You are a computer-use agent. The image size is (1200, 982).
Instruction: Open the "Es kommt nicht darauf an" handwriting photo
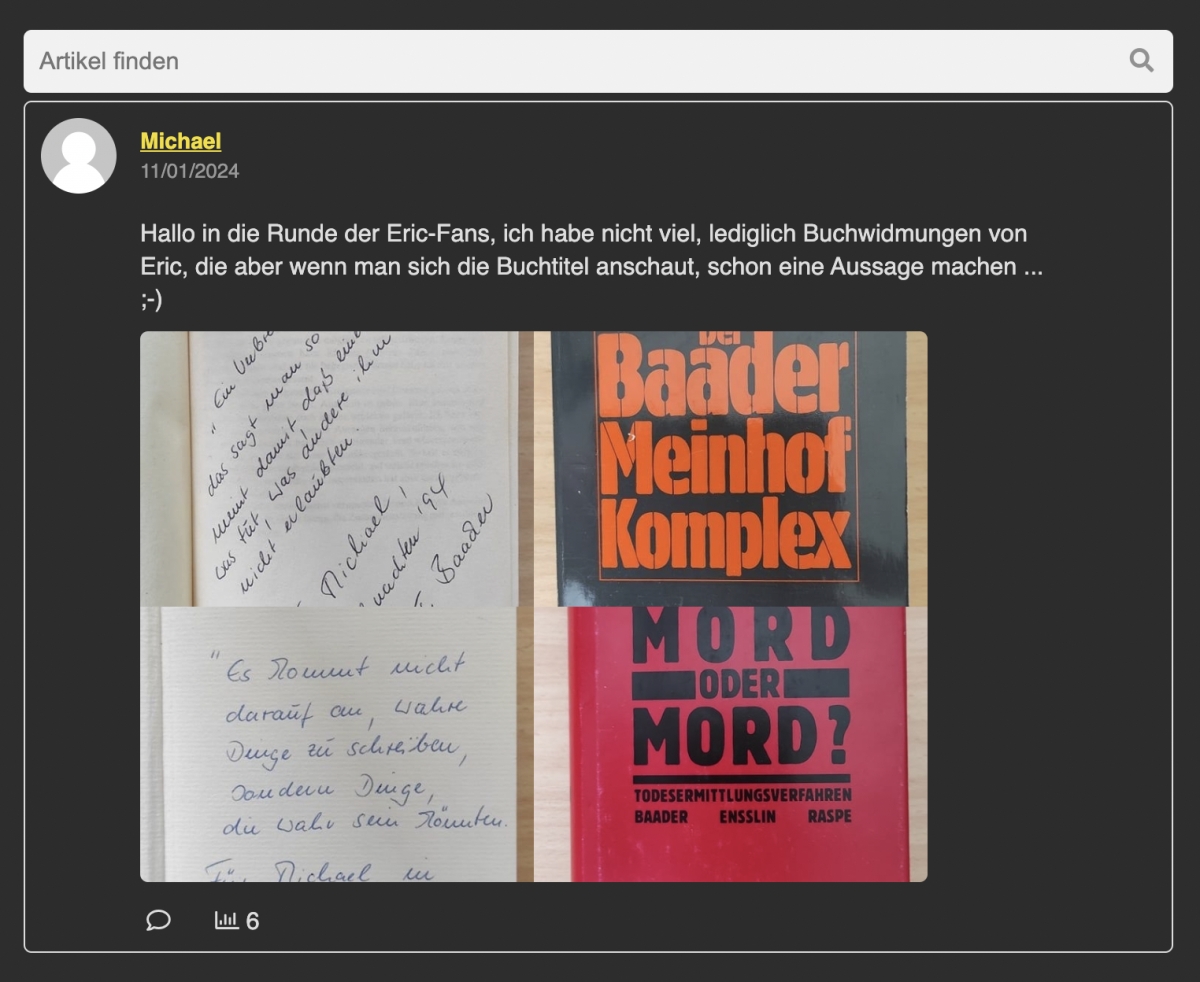click(x=330, y=744)
